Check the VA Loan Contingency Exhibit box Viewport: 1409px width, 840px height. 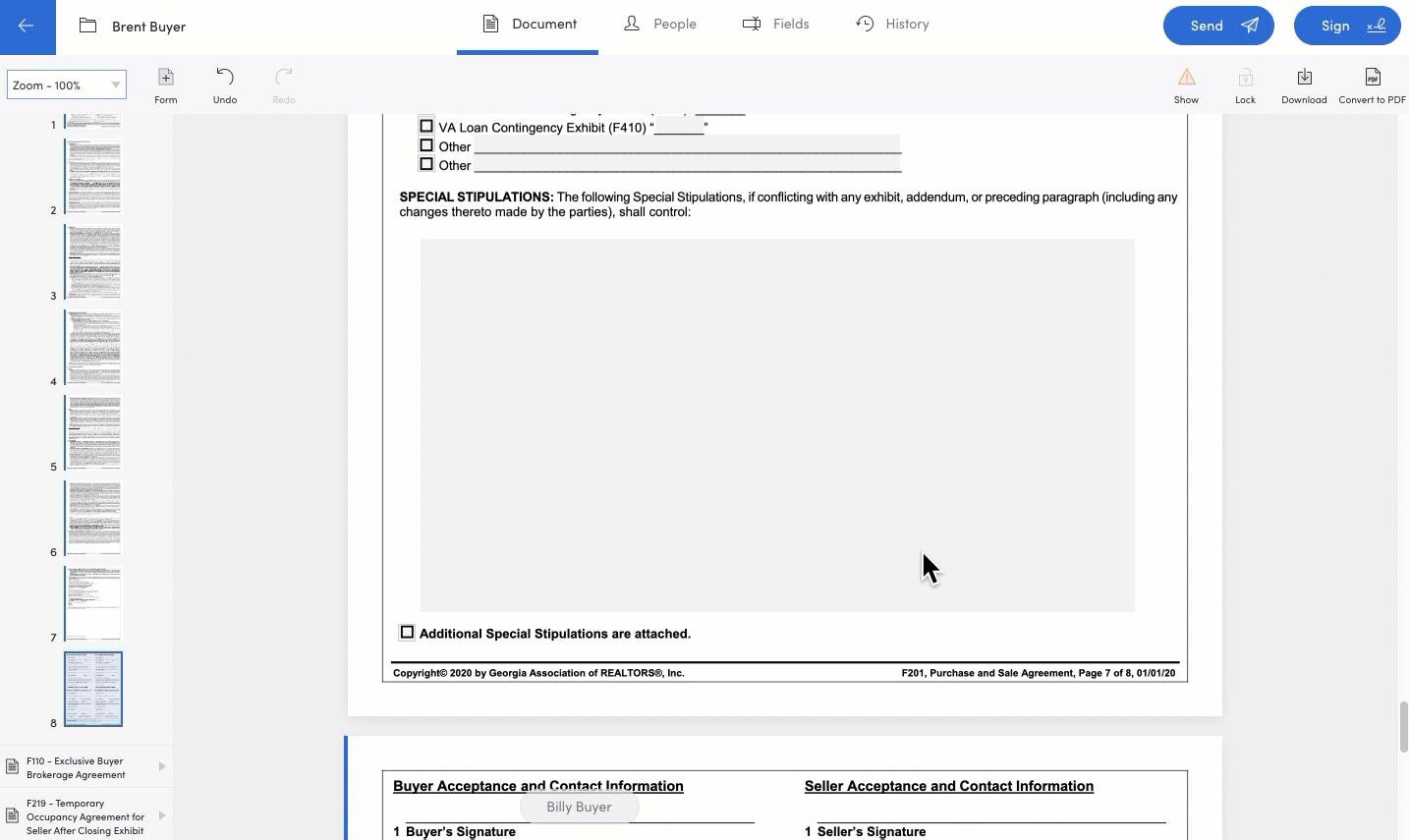426,126
